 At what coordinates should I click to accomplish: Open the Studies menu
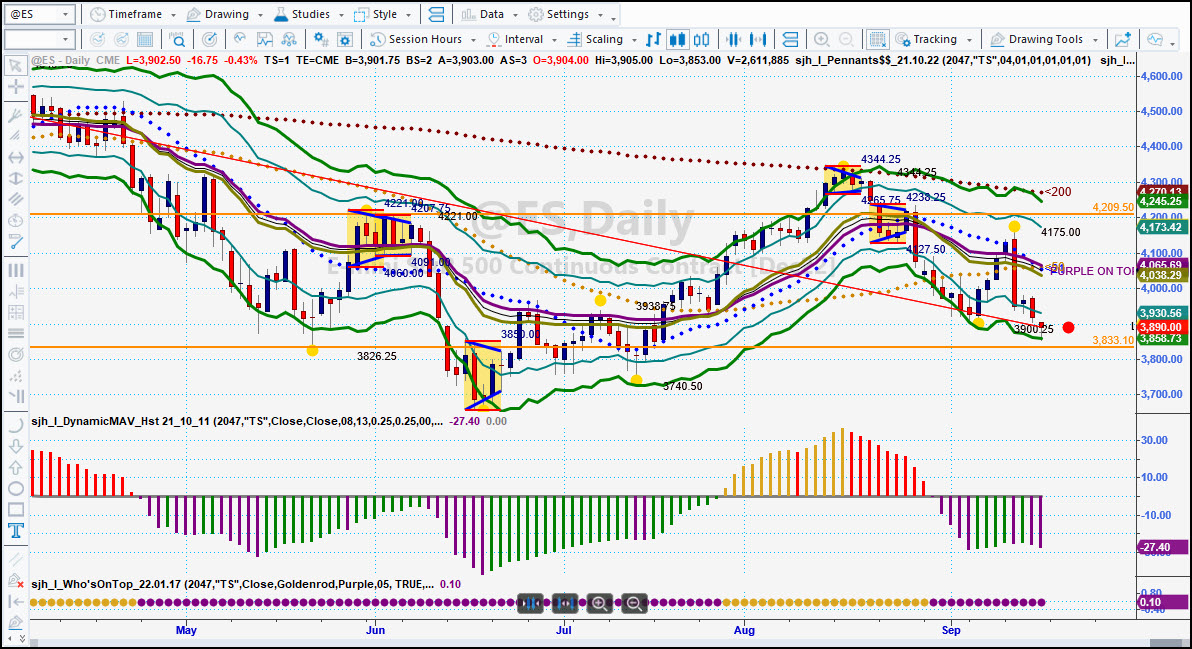pyautogui.click(x=308, y=14)
